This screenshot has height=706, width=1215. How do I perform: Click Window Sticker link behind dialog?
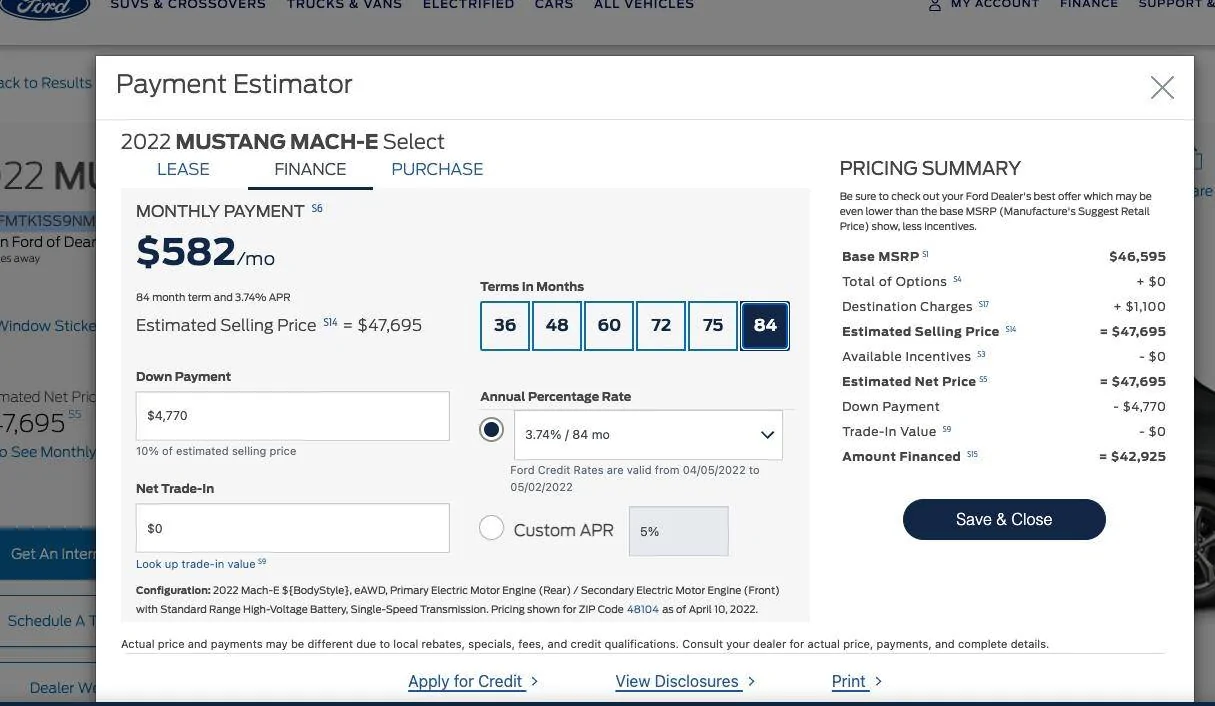point(47,325)
